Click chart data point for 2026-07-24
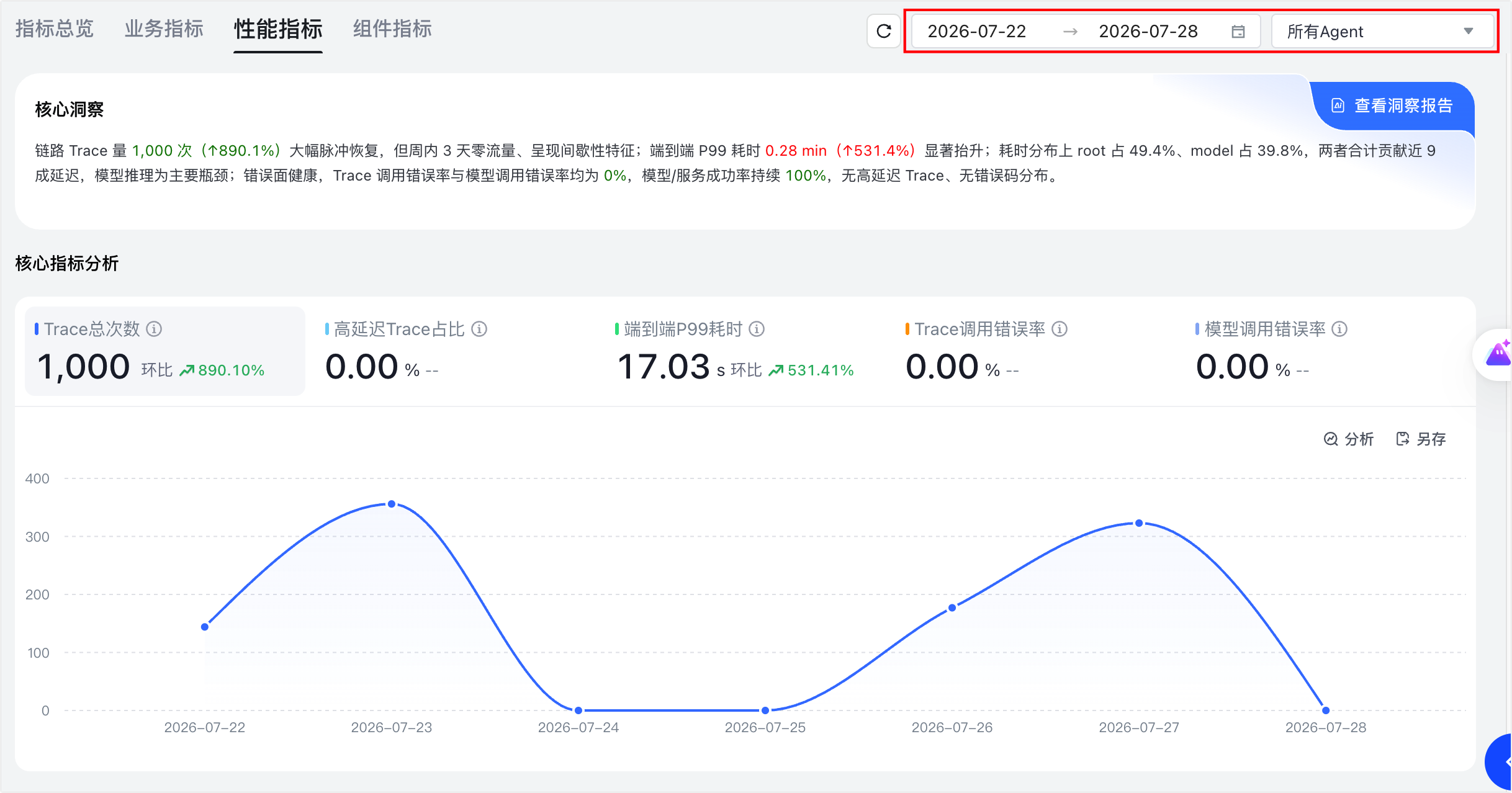This screenshot has height=793, width=1512. [x=578, y=710]
